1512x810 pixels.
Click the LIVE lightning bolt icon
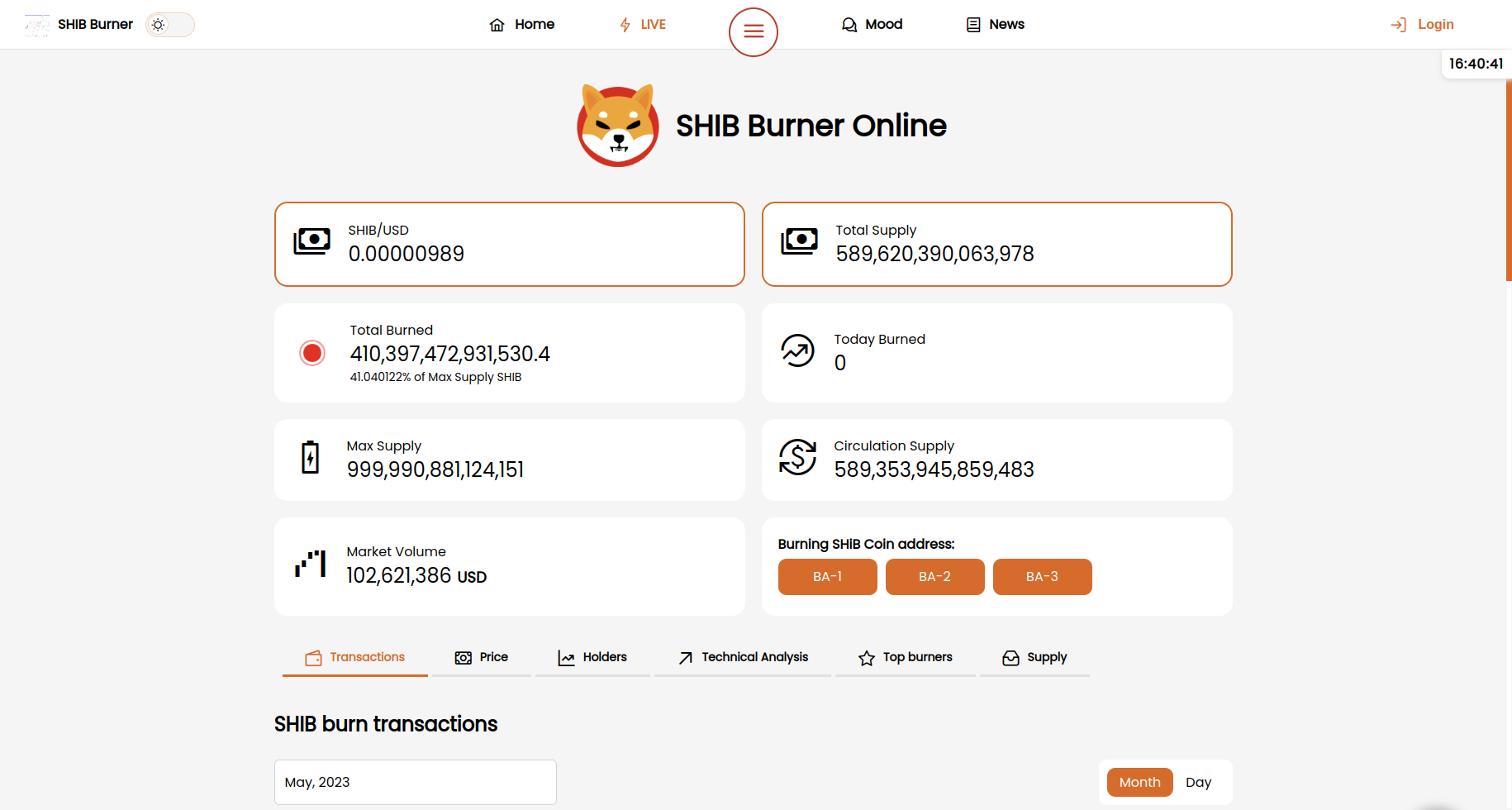(x=625, y=25)
